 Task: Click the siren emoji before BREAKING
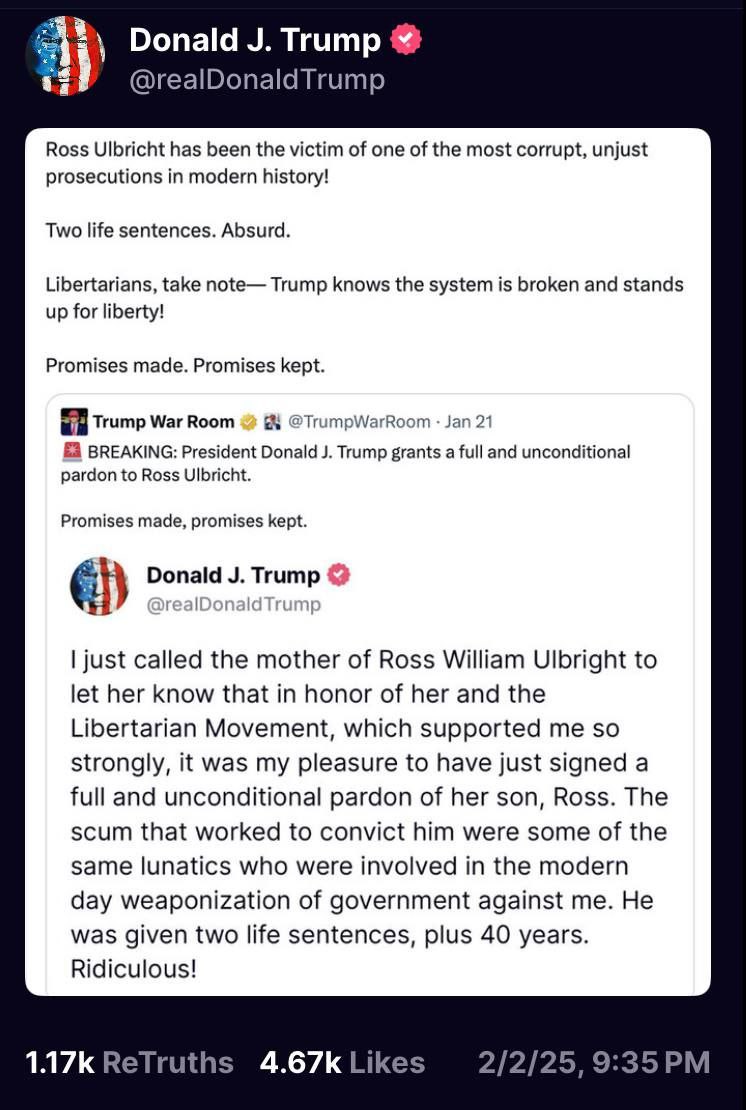coord(71,452)
